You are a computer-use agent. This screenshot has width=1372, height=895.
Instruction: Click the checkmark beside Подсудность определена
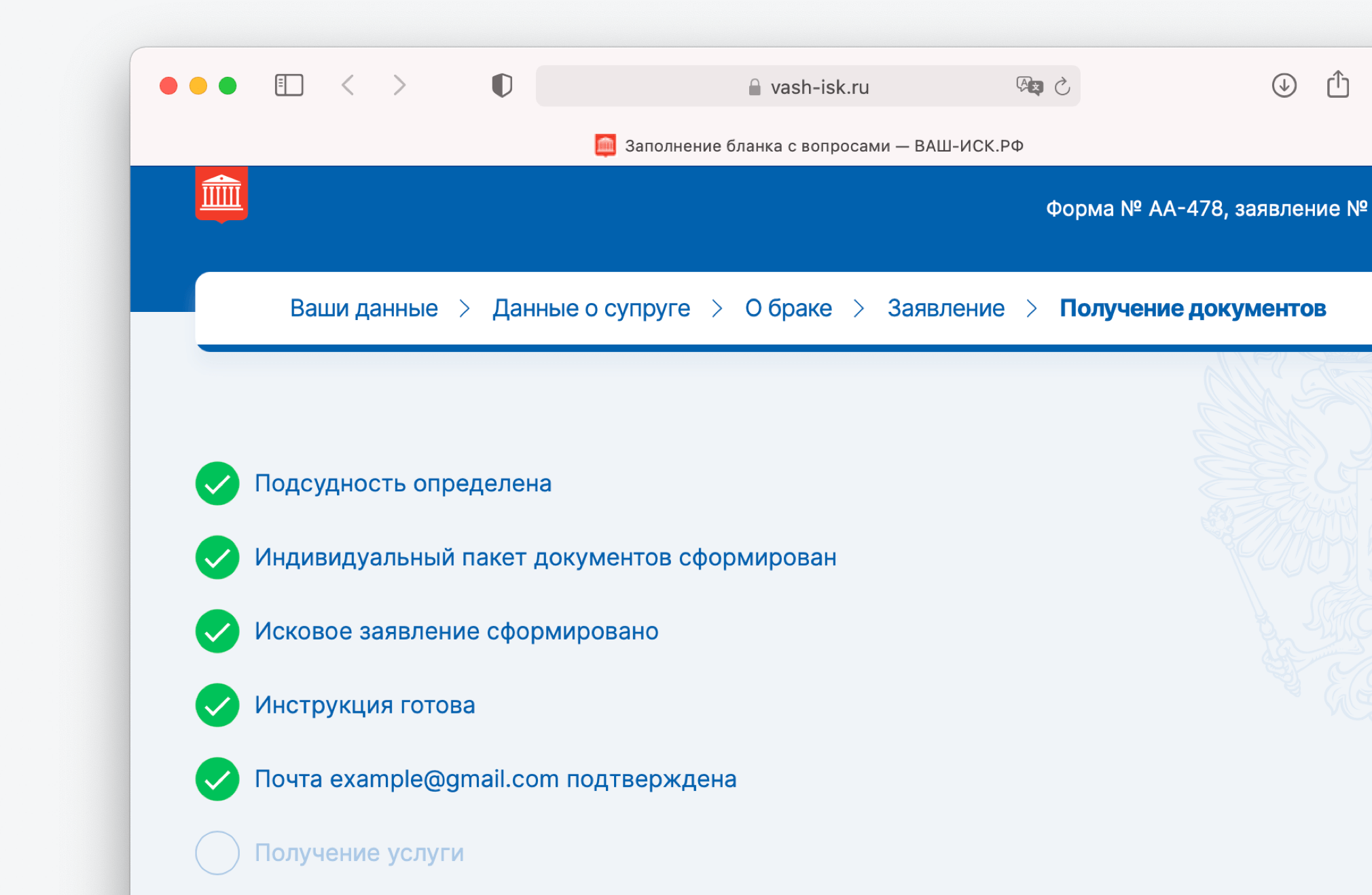(217, 483)
